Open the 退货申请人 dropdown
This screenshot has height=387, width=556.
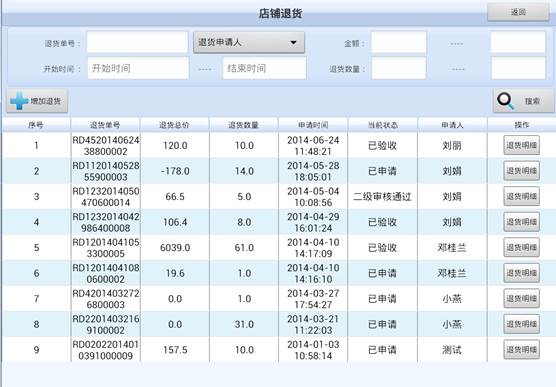point(249,43)
